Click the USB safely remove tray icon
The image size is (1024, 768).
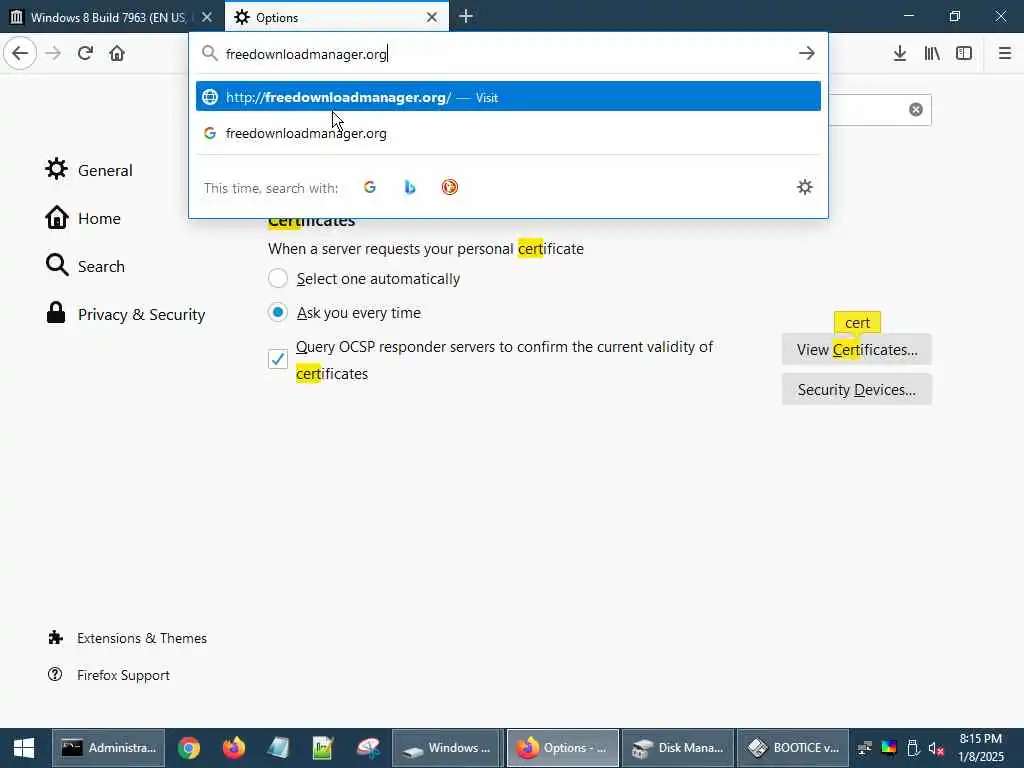coord(913,748)
